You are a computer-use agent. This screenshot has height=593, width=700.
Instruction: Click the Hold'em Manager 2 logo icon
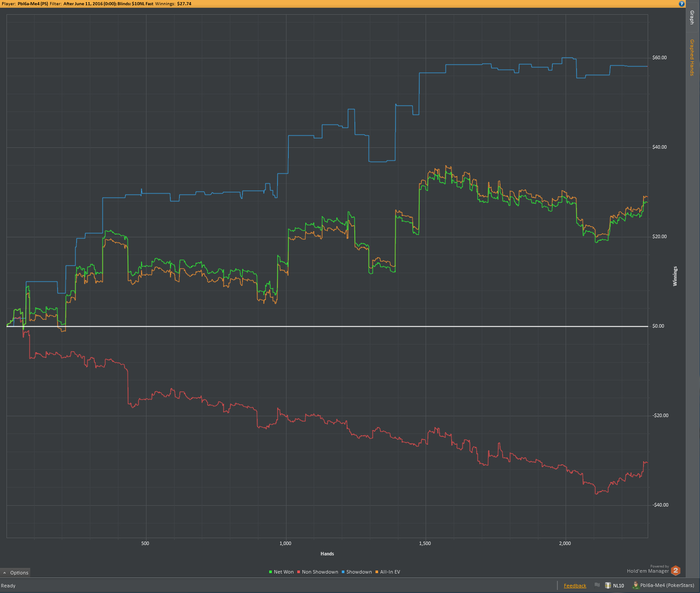tap(675, 571)
